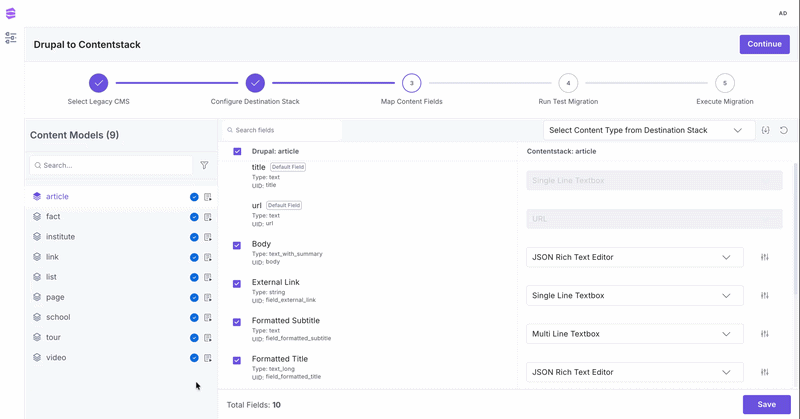This screenshot has height=419, width=800.
Task: Uncheck the Formatted Subtitle checkbox
Action: pyautogui.click(x=237, y=322)
